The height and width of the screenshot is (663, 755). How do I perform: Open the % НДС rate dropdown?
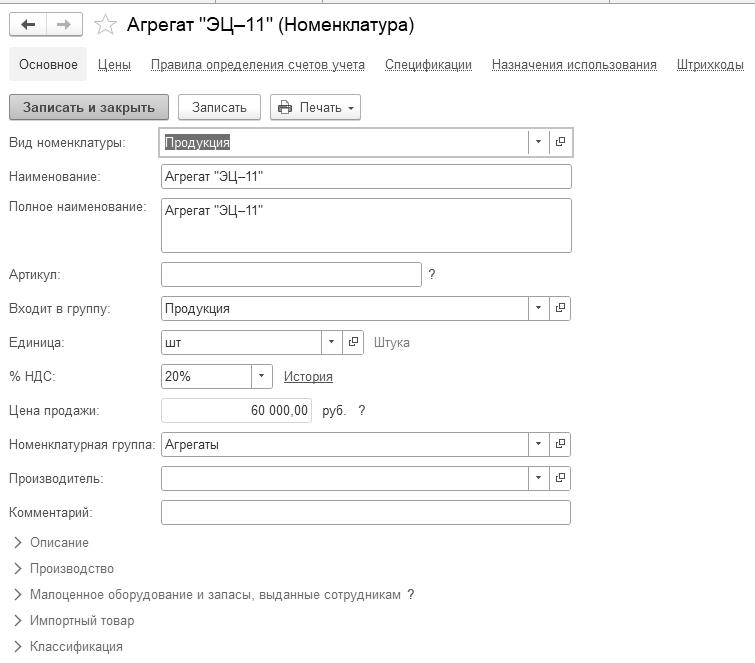261,376
